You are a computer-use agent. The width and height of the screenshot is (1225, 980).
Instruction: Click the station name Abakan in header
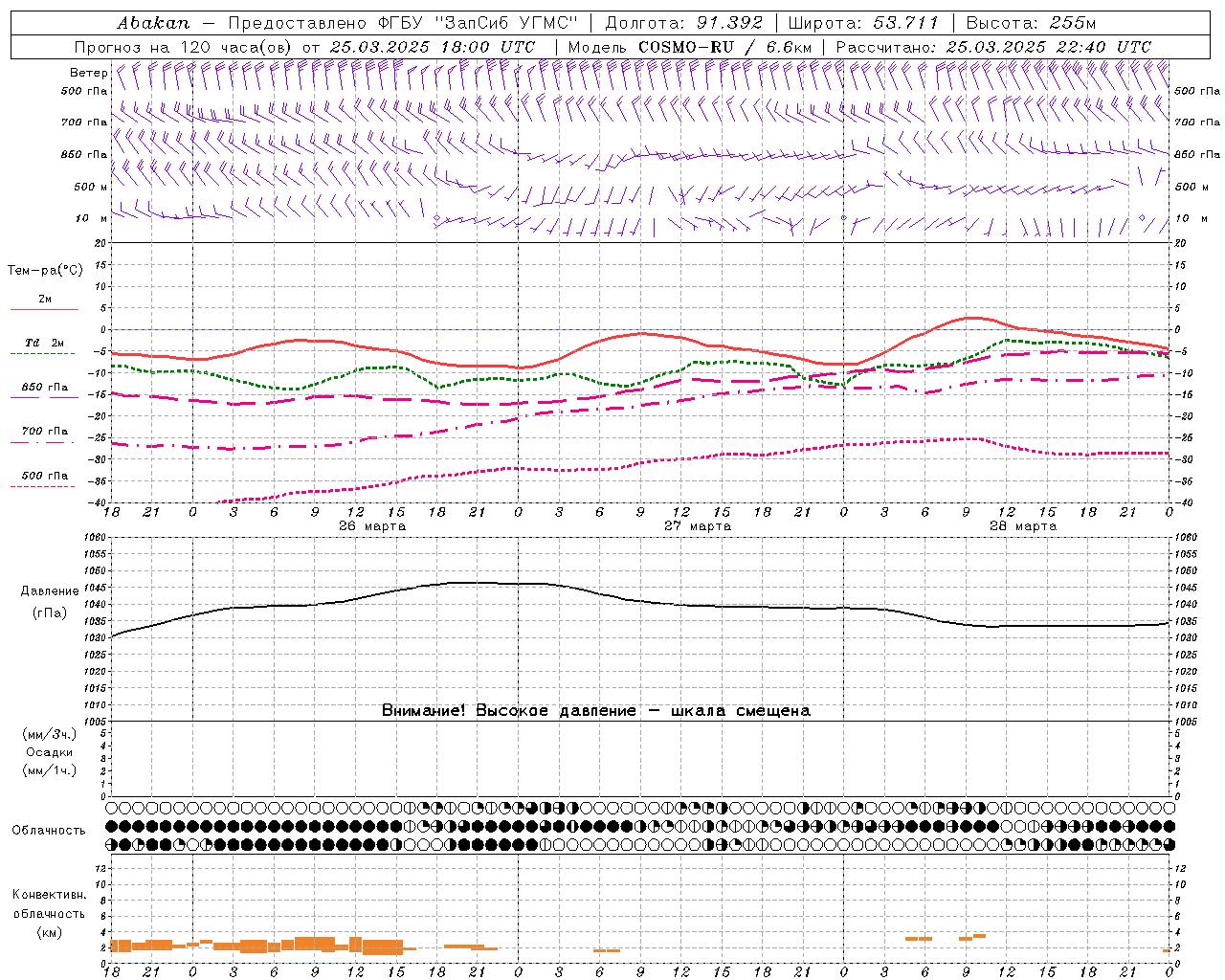click(x=153, y=22)
